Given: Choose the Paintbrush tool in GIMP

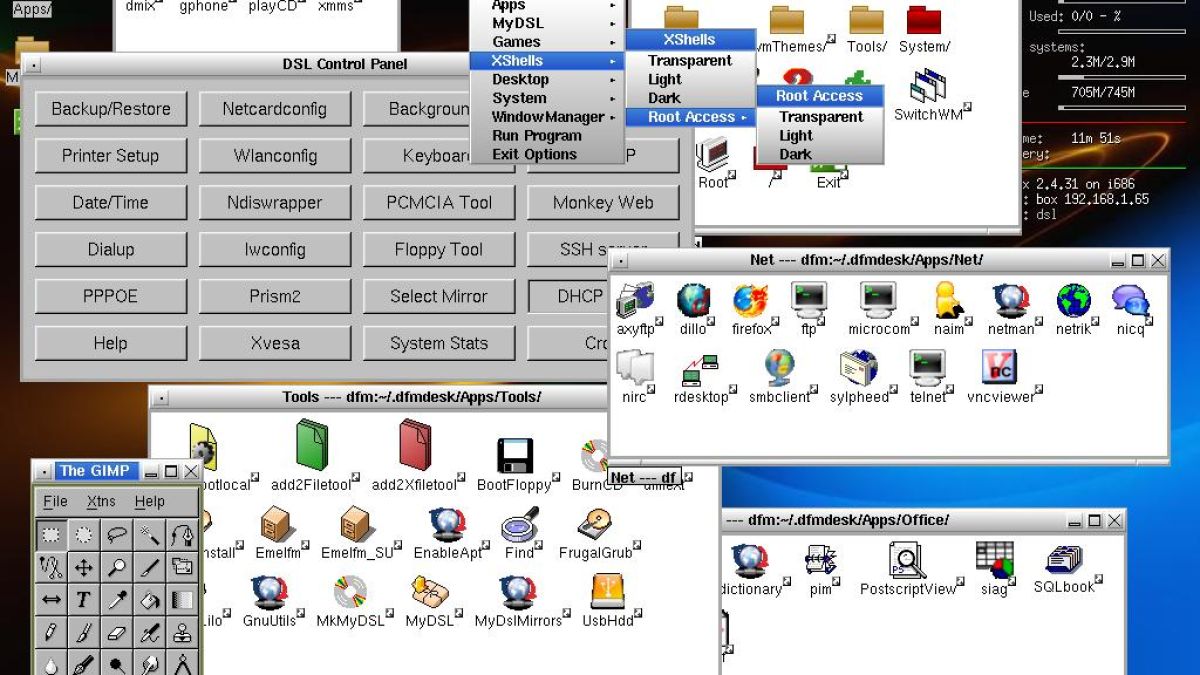Looking at the screenshot, I should point(84,634).
